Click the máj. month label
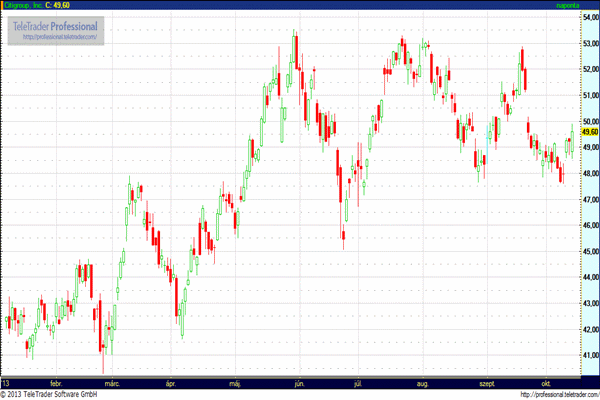600x400 pixels. pyautogui.click(x=235, y=382)
